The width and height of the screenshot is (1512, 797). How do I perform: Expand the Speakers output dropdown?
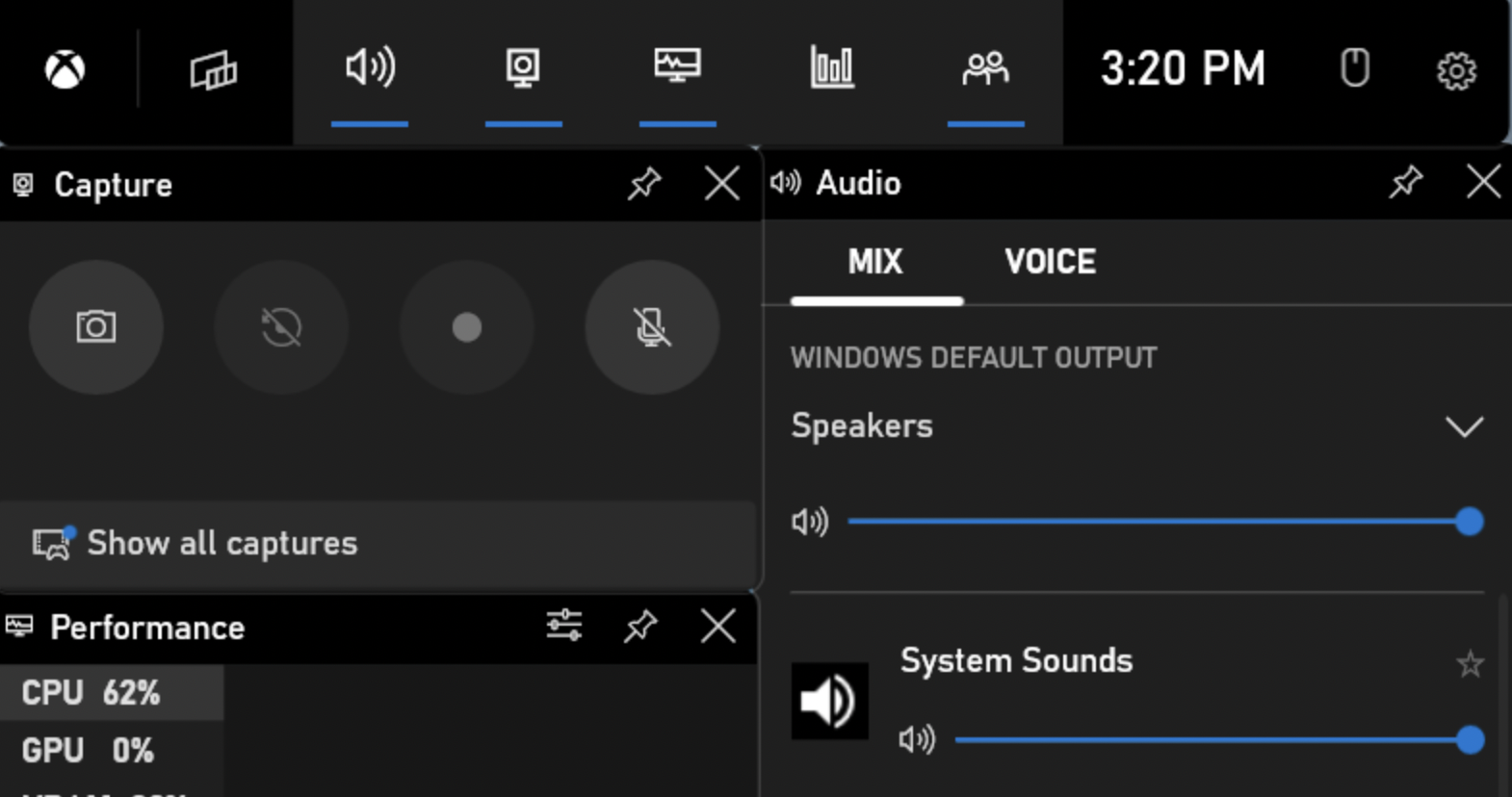1463,426
